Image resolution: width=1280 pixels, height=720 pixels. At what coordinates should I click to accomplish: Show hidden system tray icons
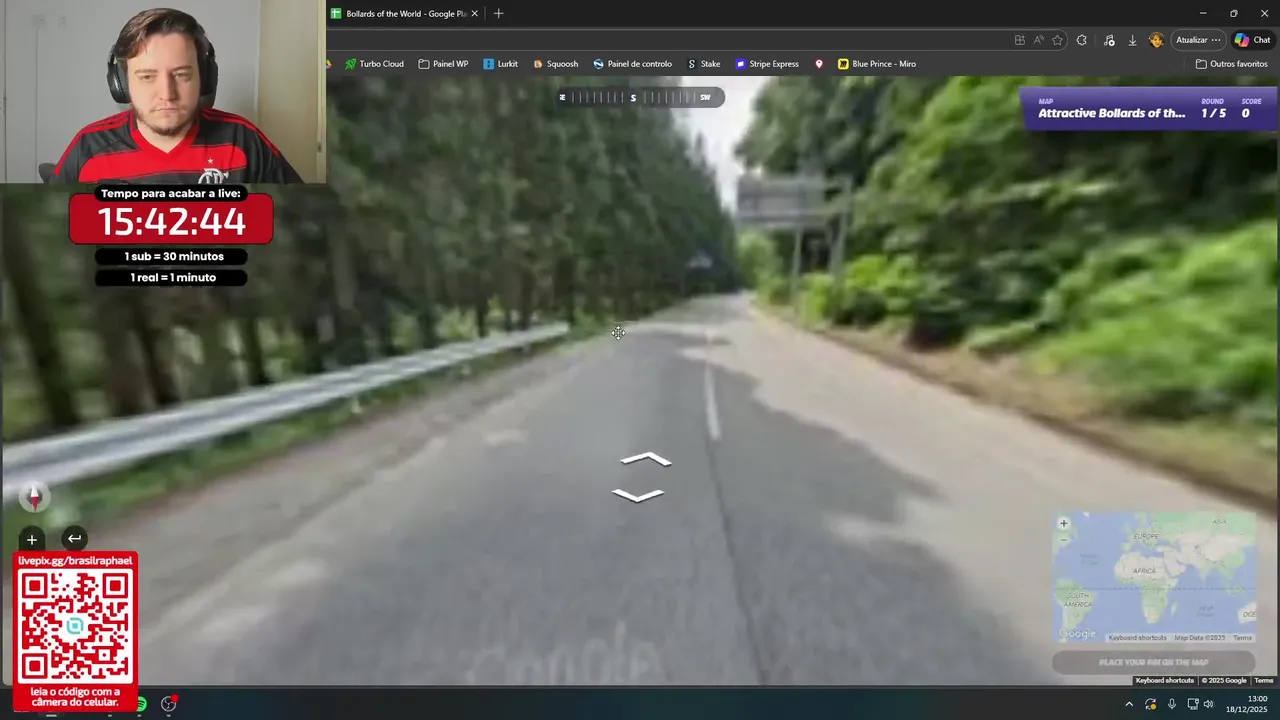coord(1129,704)
